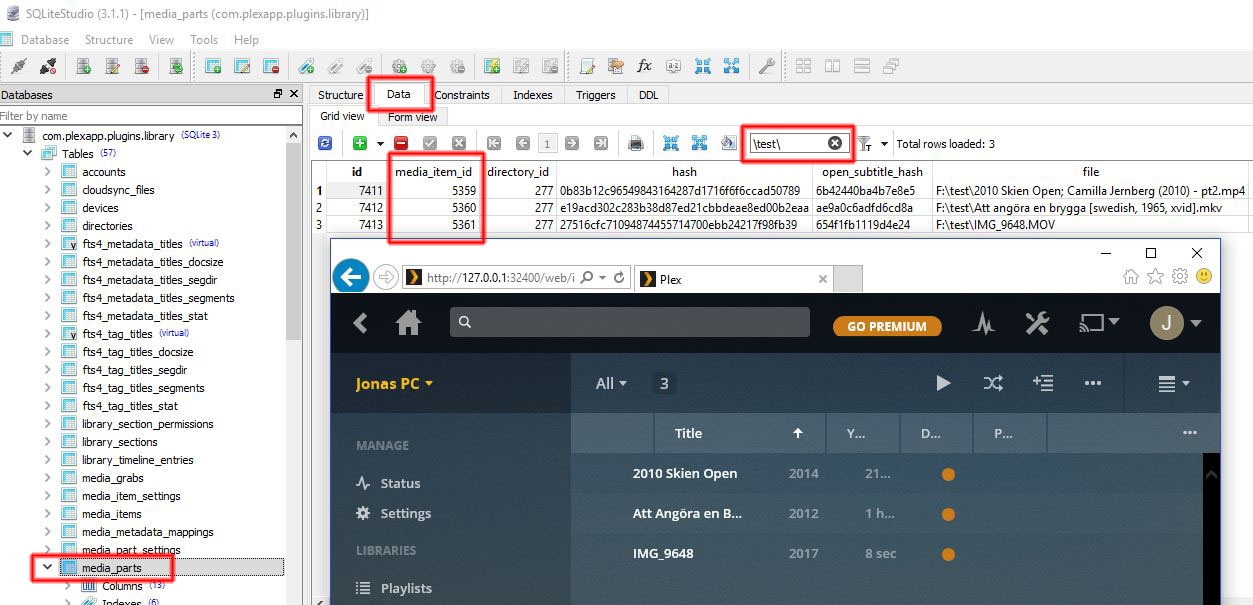Screen dimensions: 1253x605
Task: Click Disconnect from database icon
Action: (48, 67)
